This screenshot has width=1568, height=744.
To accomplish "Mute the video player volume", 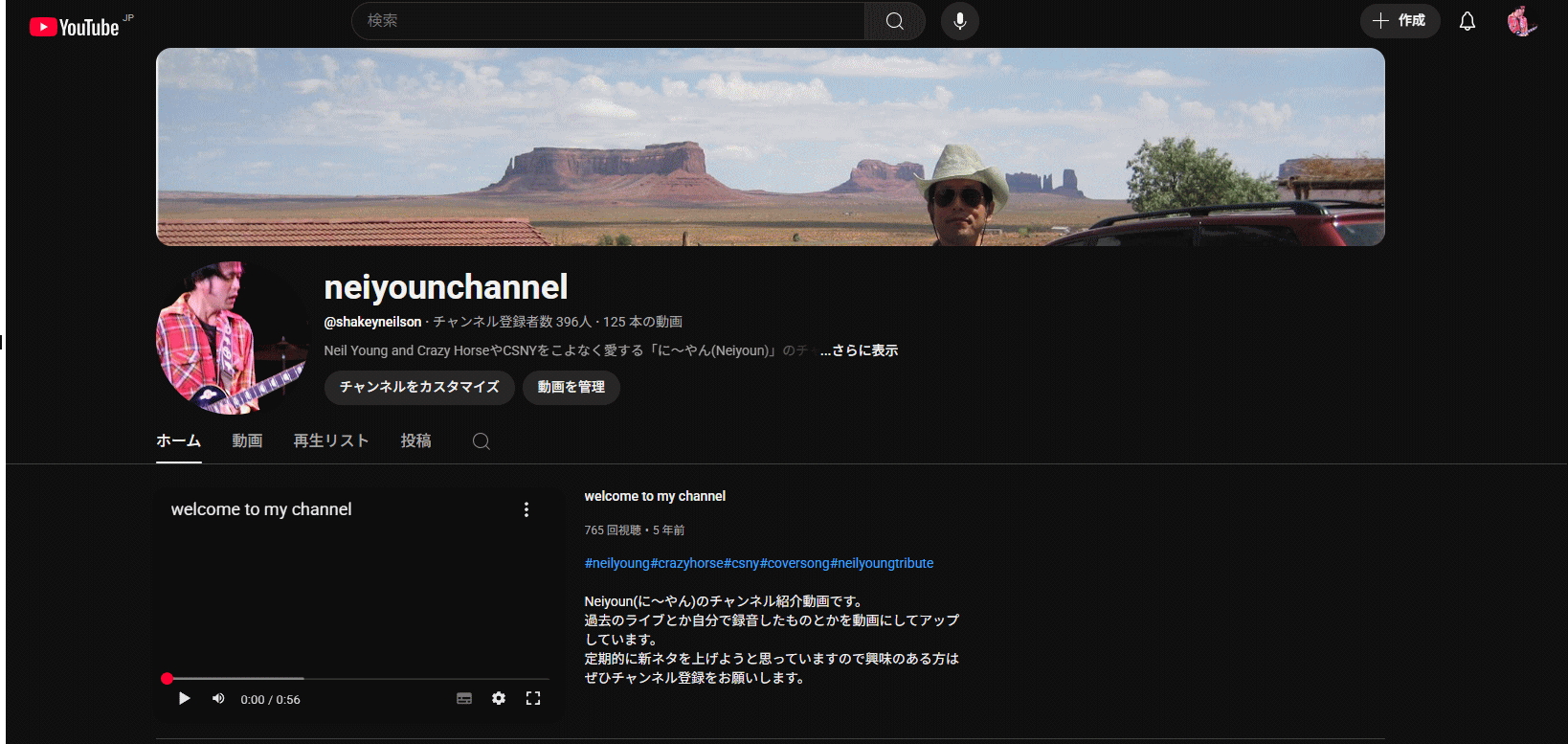I will coord(218,699).
